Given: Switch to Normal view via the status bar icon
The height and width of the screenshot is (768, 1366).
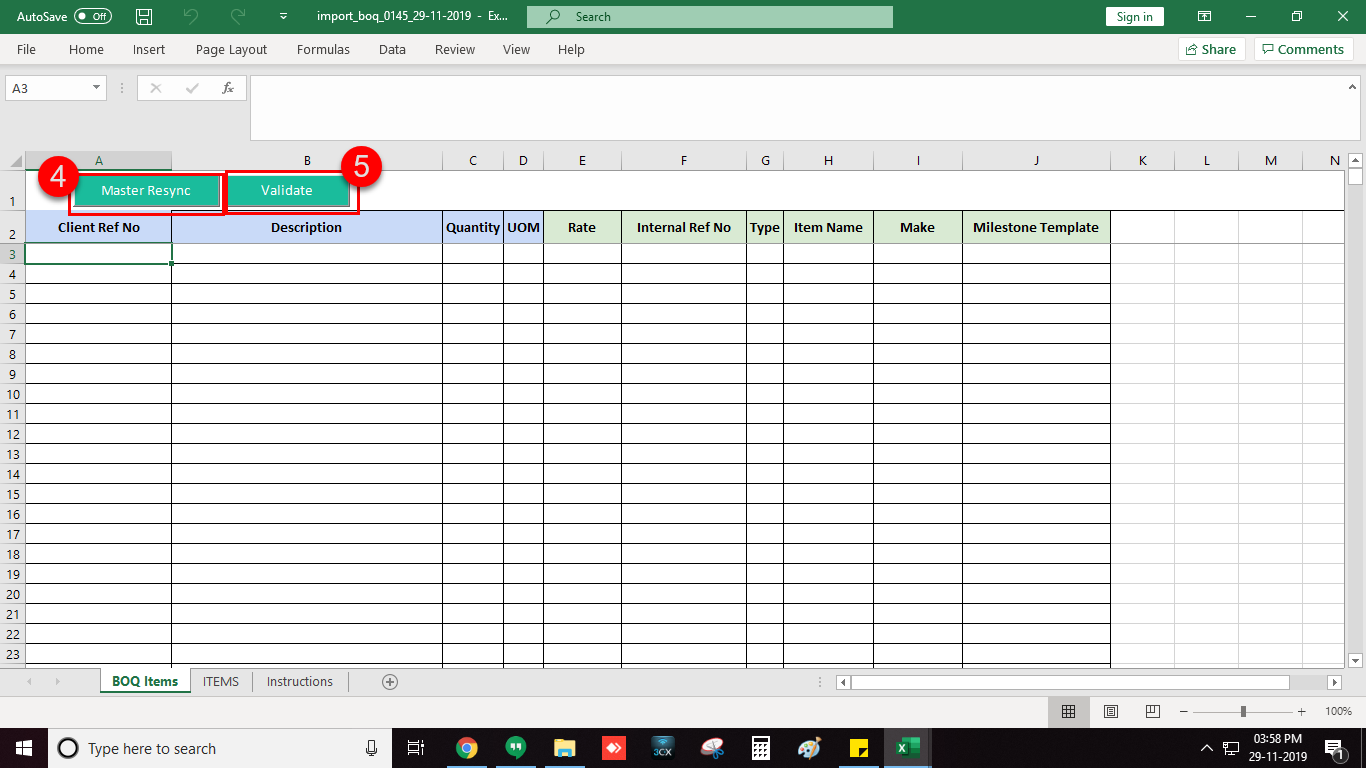Looking at the screenshot, I should point(1068,711).
